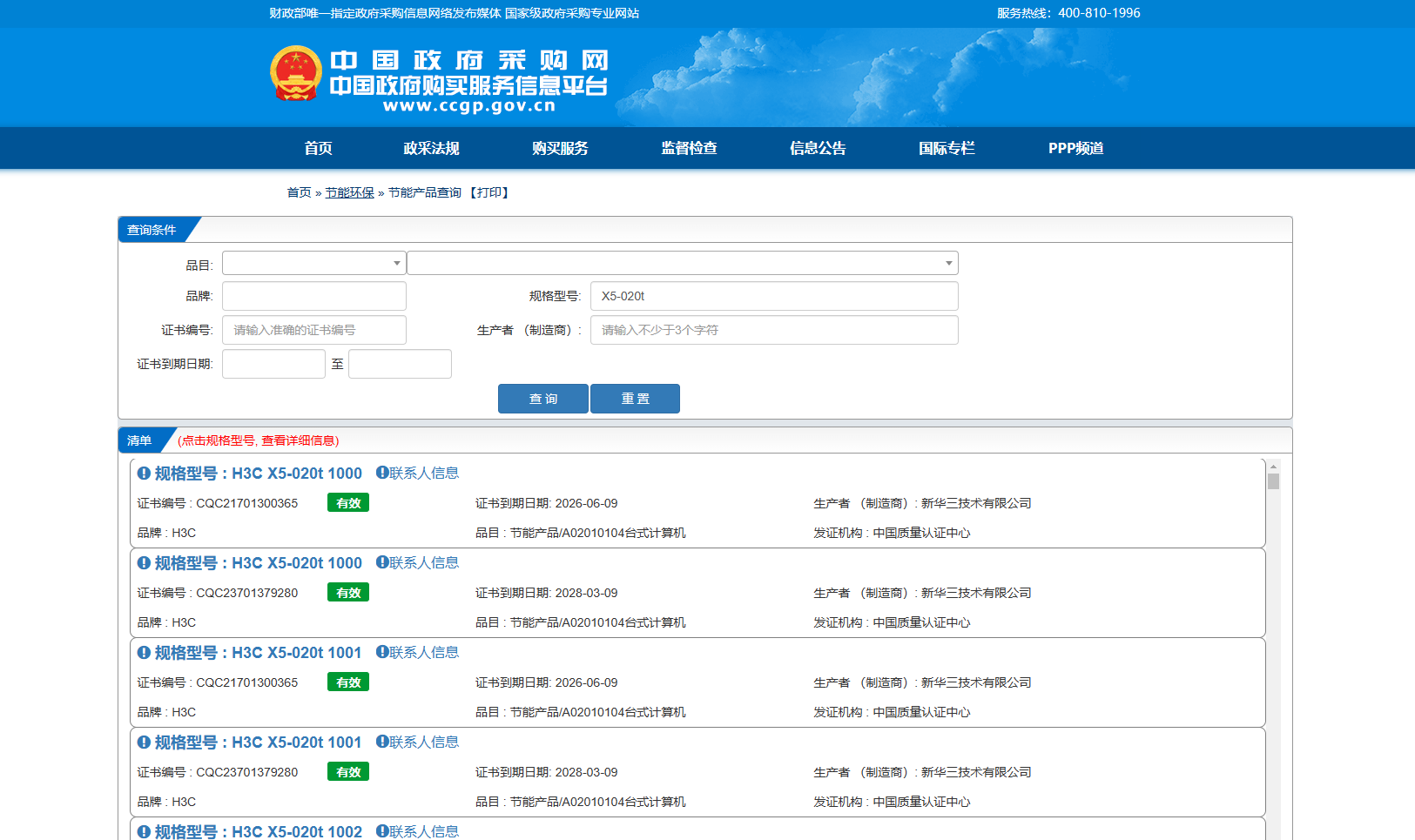Click the expiry end date field after 至
The width and height of the screenshot is (1415, 840).
[400, 364]
